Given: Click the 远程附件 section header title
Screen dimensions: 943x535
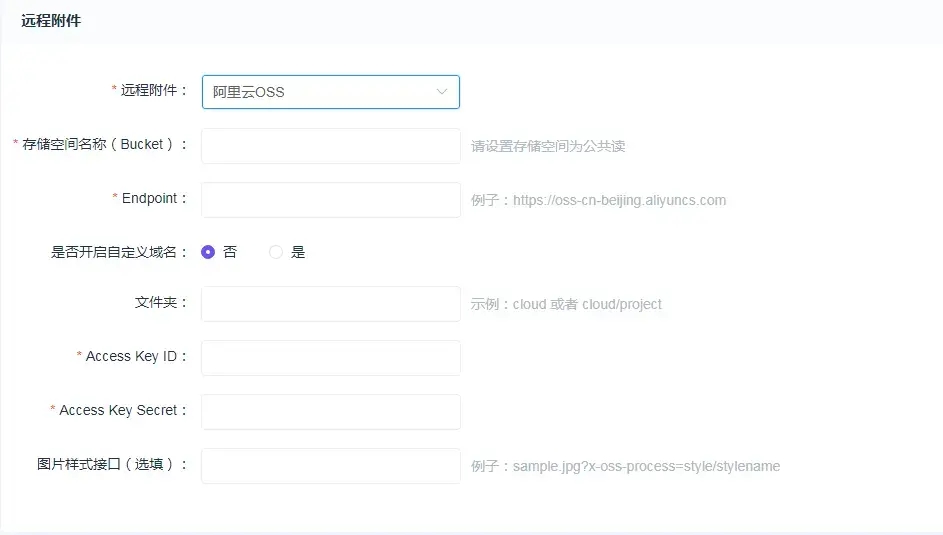Looking at the screenshot, I should (x=51, y=20).
